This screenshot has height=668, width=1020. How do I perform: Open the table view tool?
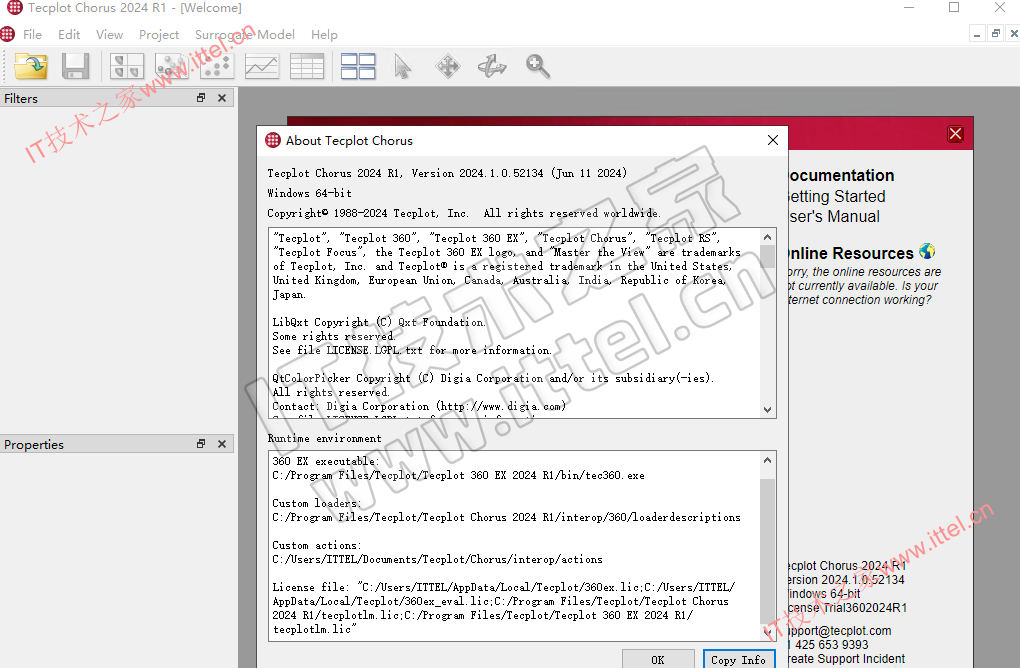(x=306, y=66)
